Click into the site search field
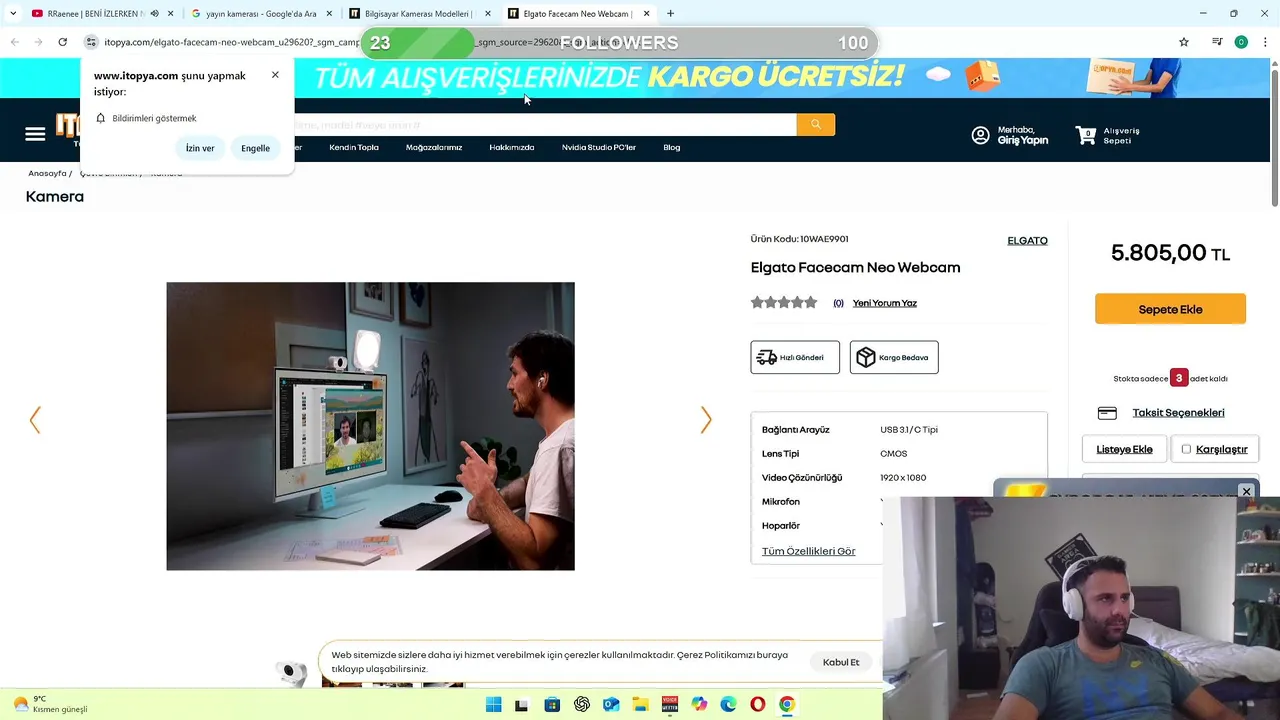The height and width of the screenshot is (720, 1280). pyautogui.click(x=545, y=124)
